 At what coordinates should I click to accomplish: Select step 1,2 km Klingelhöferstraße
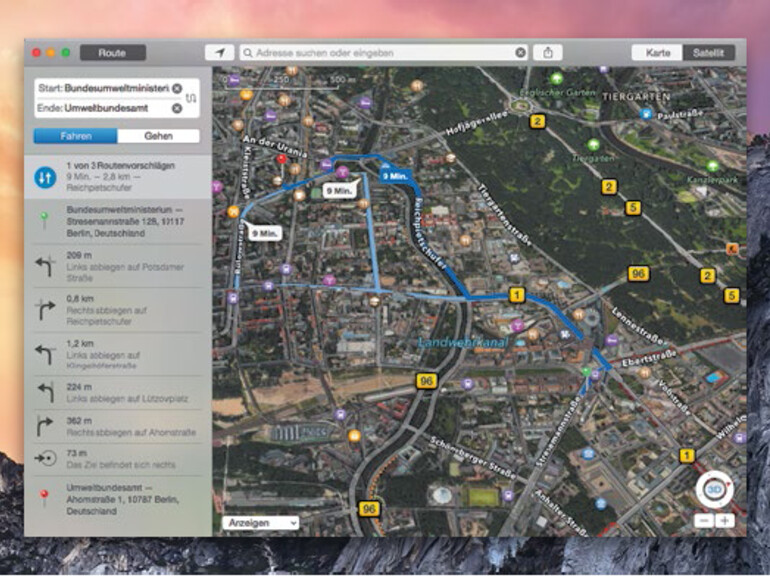[x=118, y=354]
